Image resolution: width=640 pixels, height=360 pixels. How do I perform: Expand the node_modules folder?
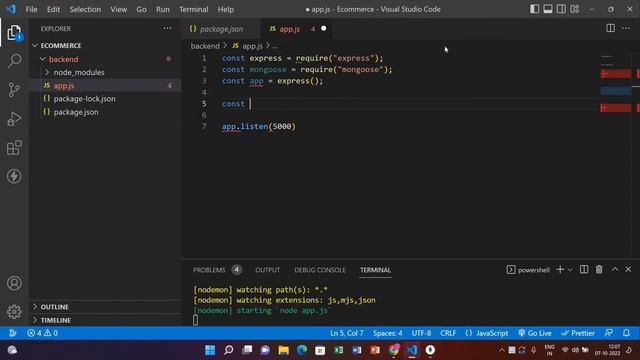pyautogui.click(x=105, y=72)
